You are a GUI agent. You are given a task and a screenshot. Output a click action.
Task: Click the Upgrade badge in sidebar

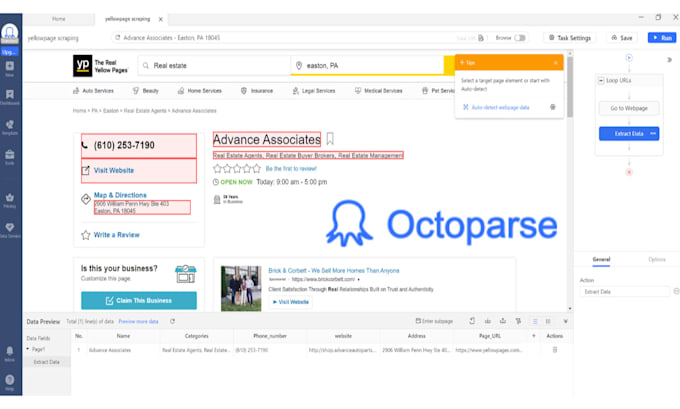[x=10, y=52]
